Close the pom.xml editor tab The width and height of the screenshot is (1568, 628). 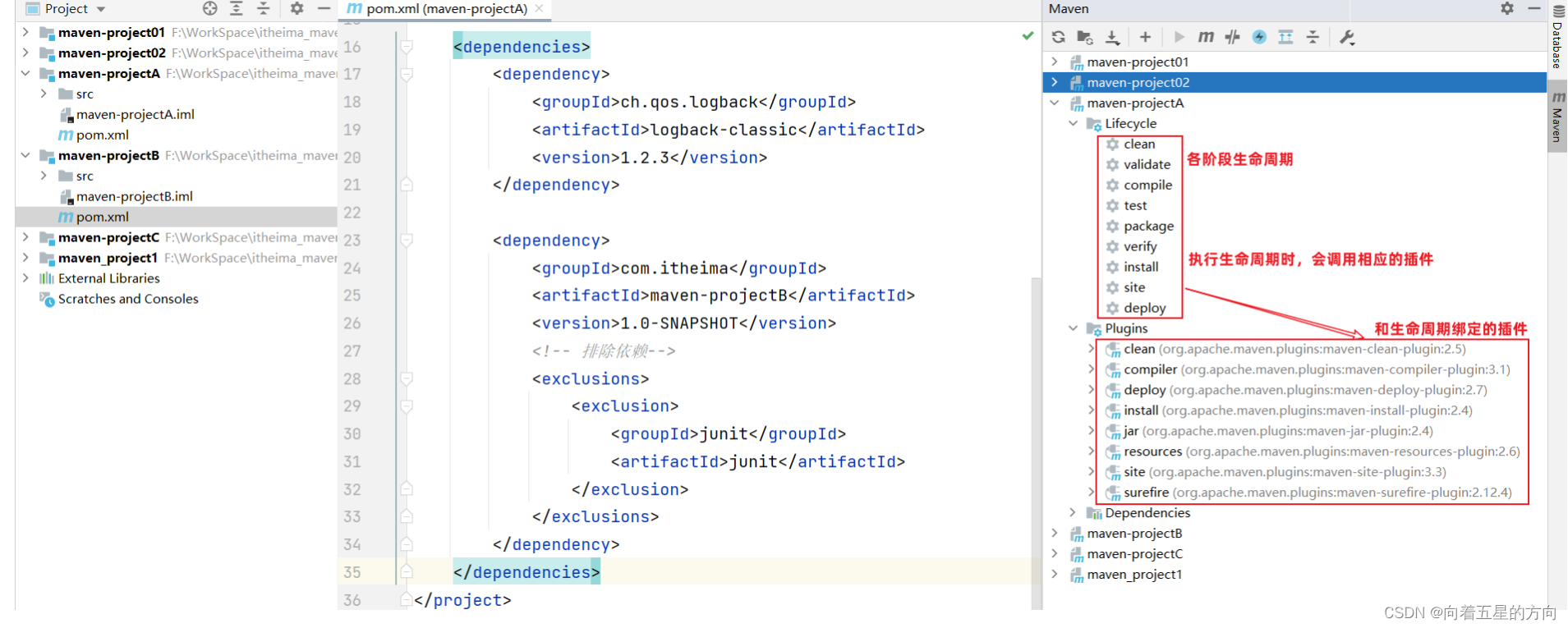(539, 8)
